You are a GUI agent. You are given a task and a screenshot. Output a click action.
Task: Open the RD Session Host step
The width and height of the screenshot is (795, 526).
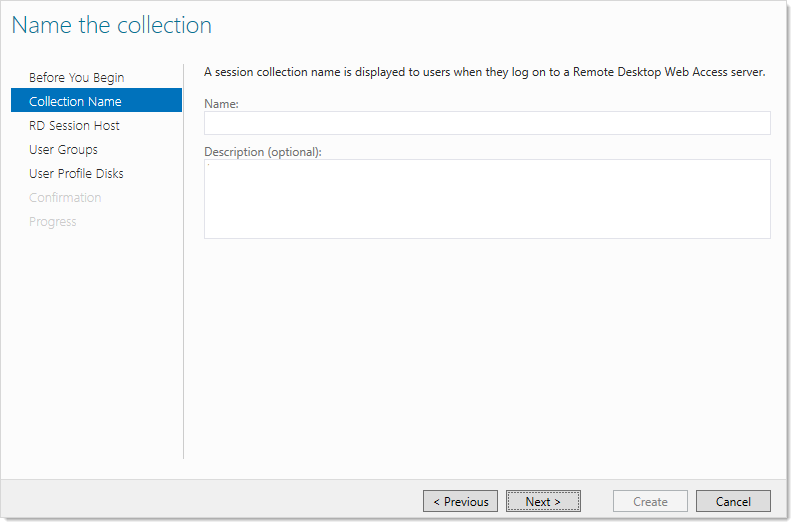(x=74, y=125)
